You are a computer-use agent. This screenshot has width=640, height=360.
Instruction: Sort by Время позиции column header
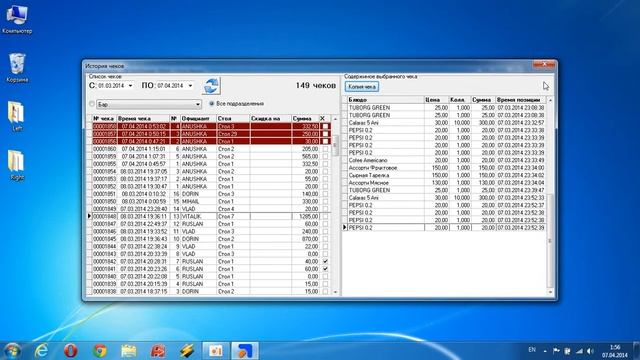(520, 100)
